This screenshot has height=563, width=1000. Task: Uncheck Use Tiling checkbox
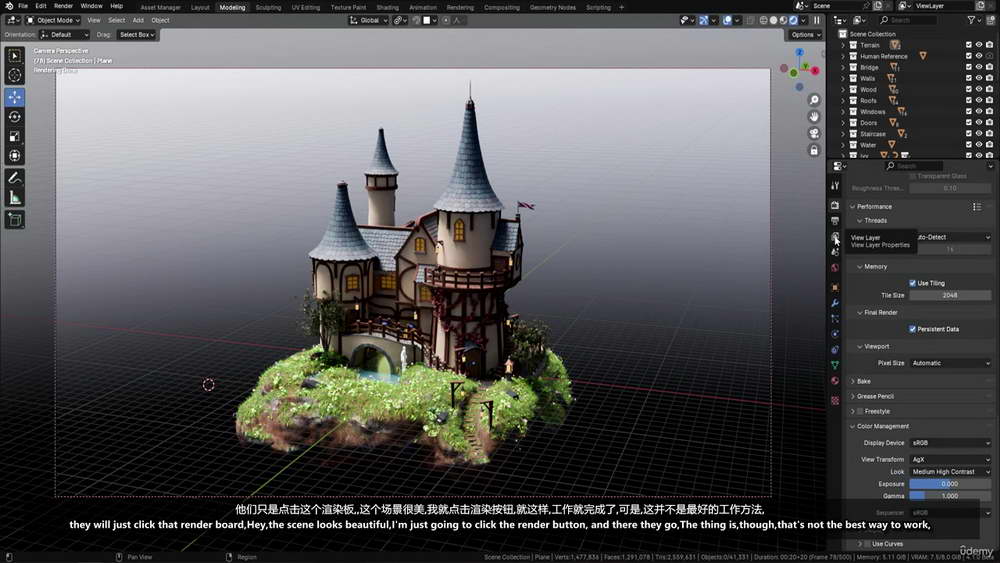coord(913,283)
